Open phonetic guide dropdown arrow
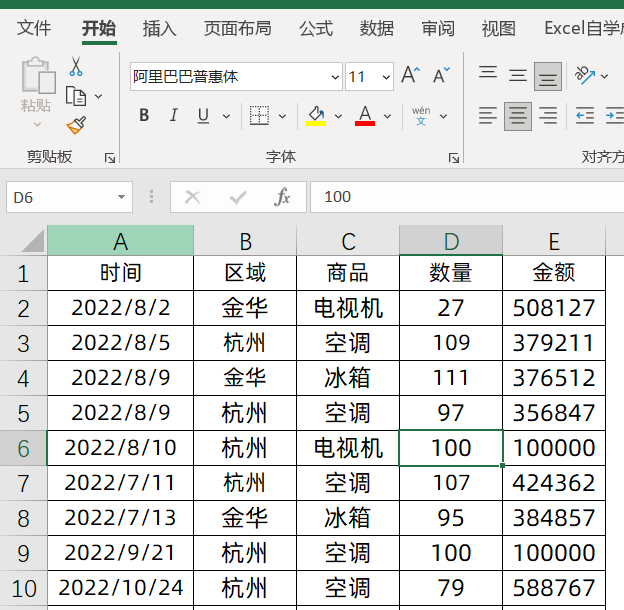The image size is (624, 610). [x=443, y=116]
